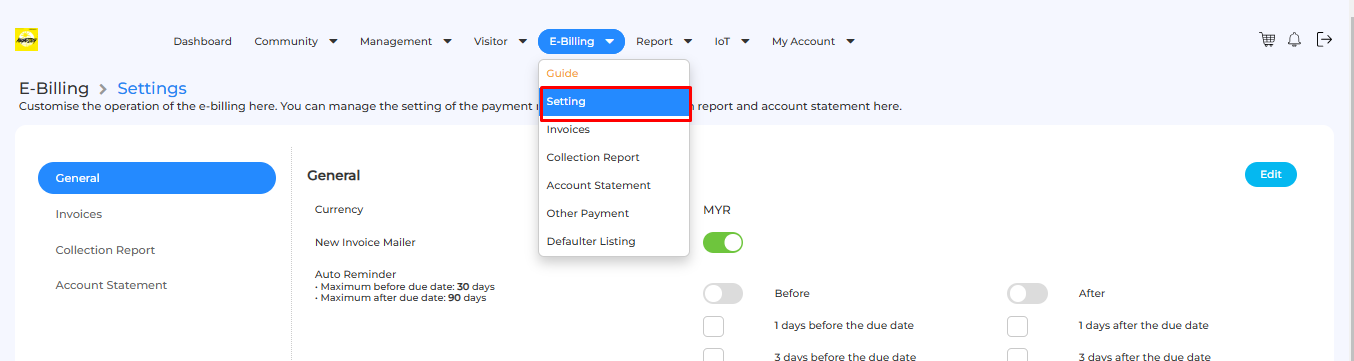Open the notifications bell
Viewport: 1354px width, 361px height.
1295,40
